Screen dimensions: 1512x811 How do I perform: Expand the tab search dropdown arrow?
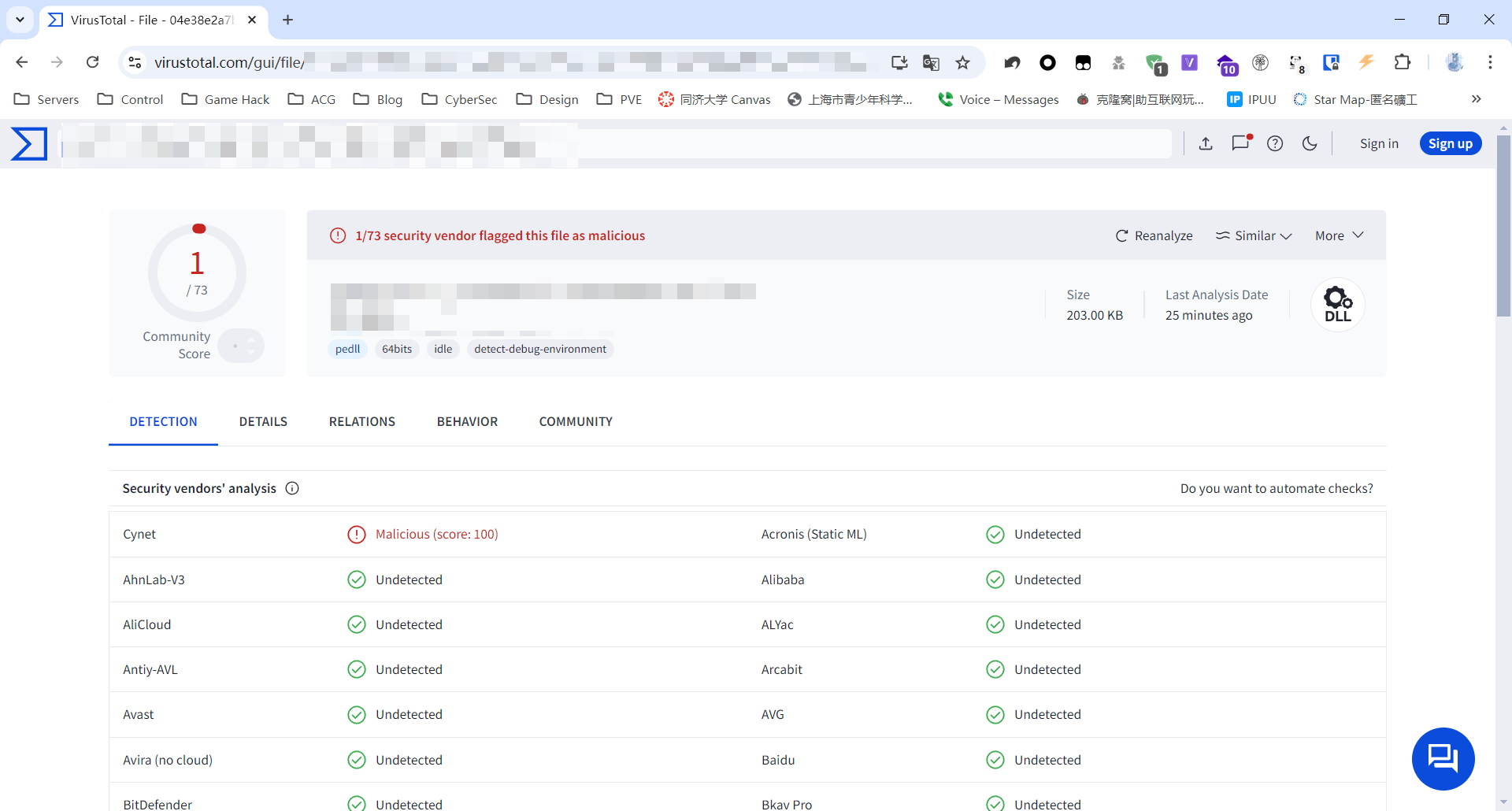[20, 20]
